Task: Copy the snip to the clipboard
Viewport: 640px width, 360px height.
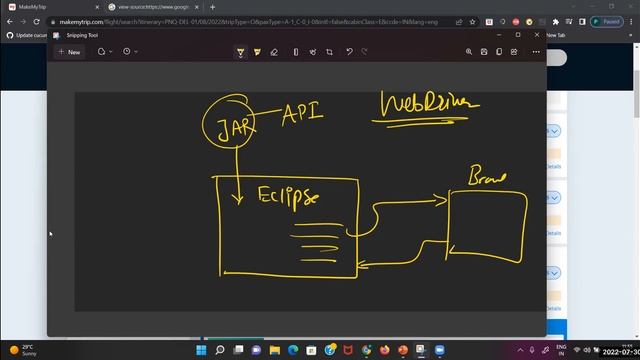Action: point(499,52)
